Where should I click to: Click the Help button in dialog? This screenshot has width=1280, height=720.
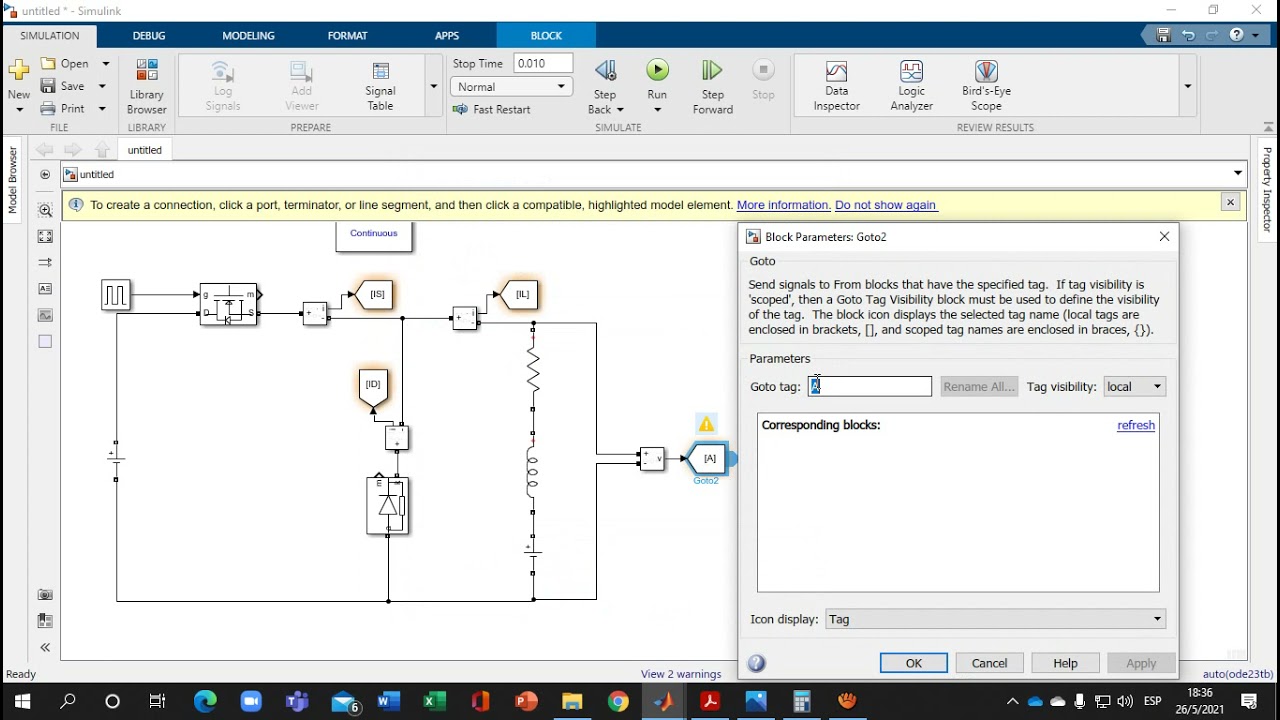click(1065, 663)
